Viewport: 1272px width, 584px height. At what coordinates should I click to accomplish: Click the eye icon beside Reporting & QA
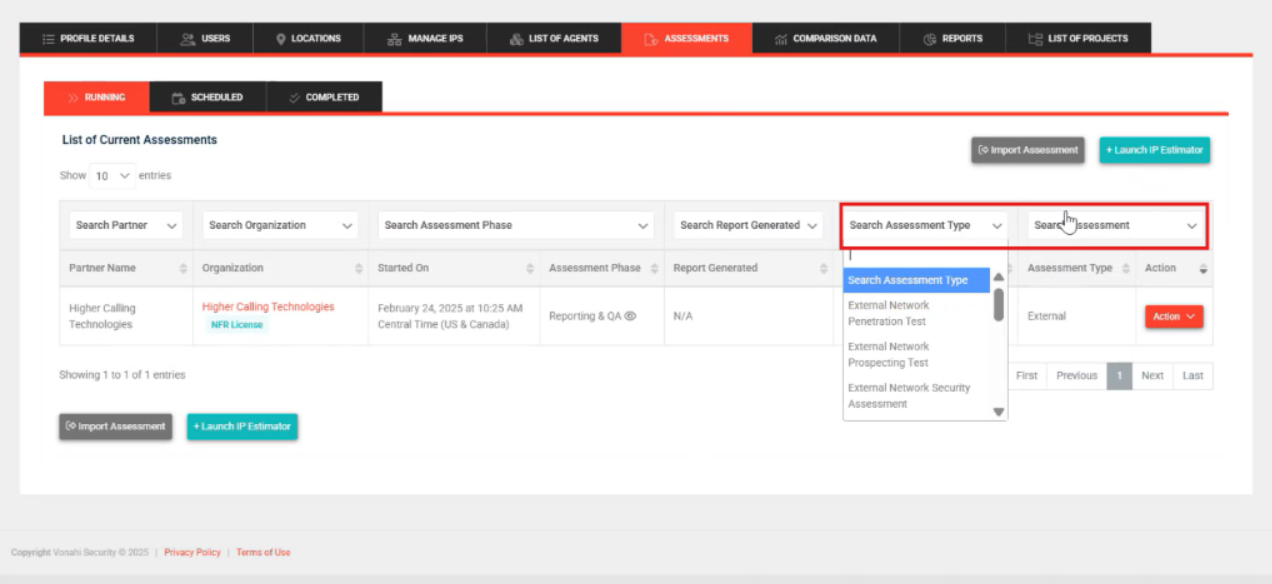(630, 316)
